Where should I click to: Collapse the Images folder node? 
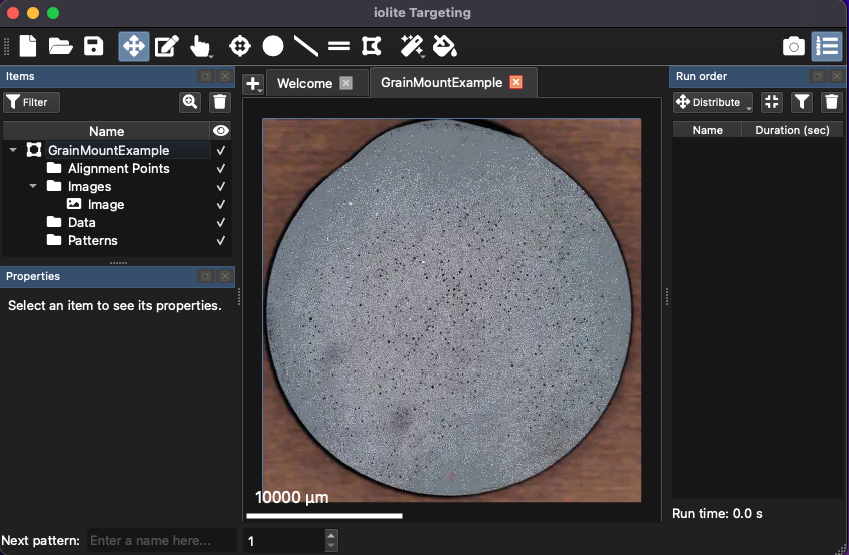(33, 186)
